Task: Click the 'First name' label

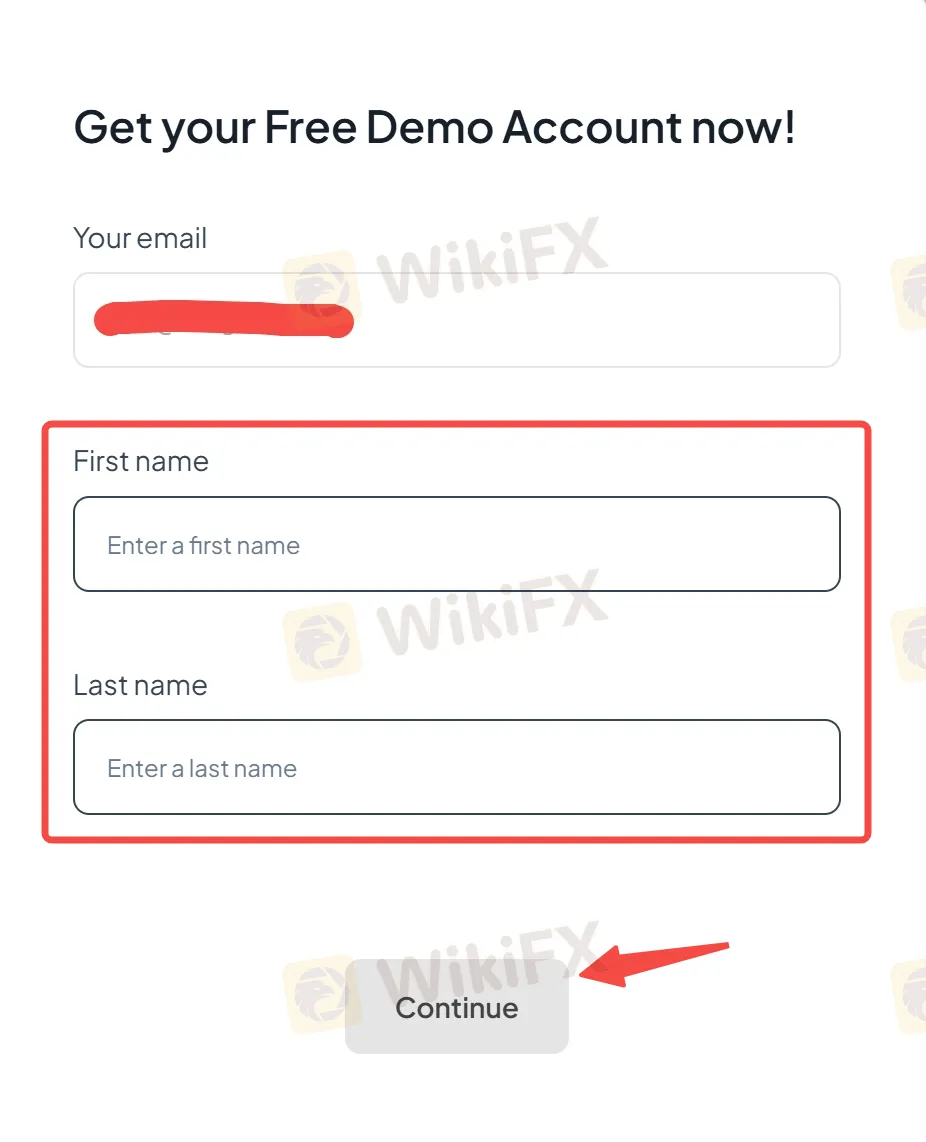Action: pos(141,462)
